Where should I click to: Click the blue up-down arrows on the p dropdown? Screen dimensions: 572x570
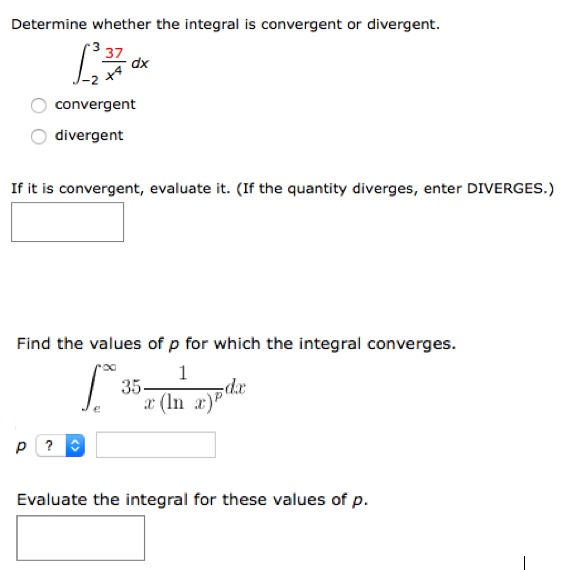pos(75,445)
